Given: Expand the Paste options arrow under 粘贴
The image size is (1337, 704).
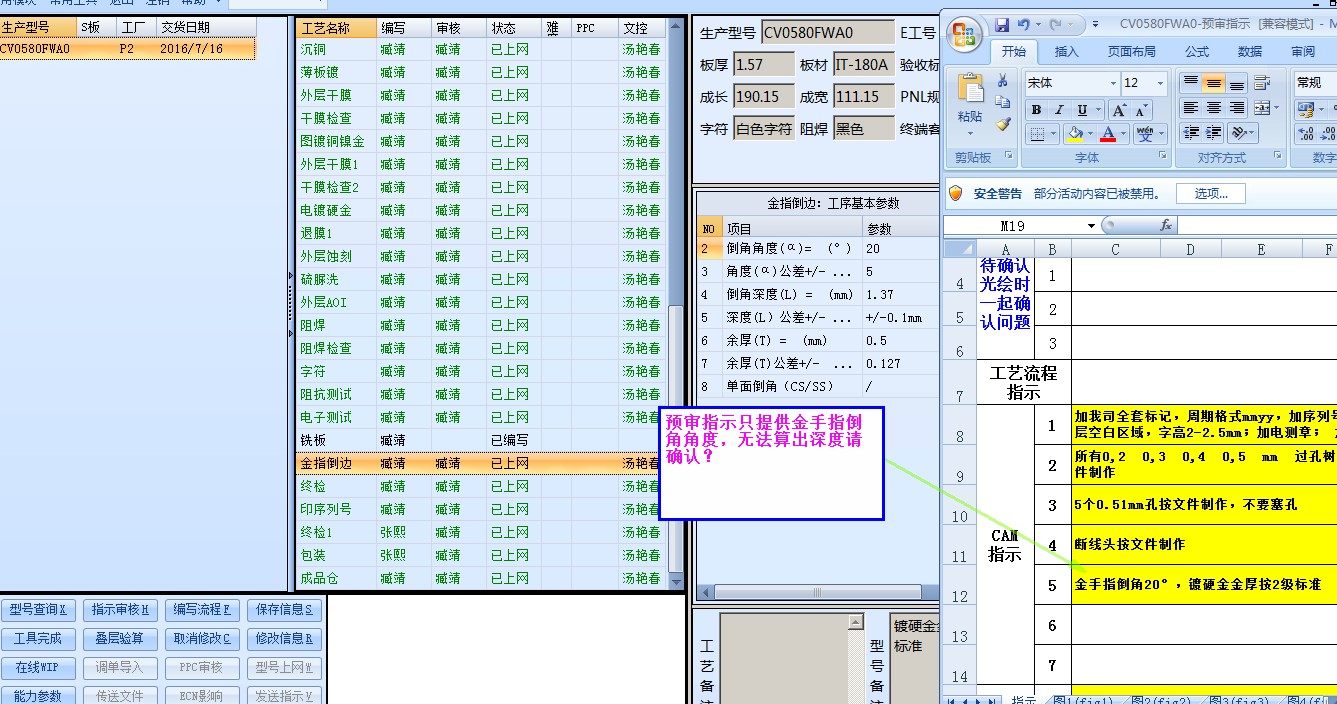Looking at the screenshot, I should [x=970, y=131].
